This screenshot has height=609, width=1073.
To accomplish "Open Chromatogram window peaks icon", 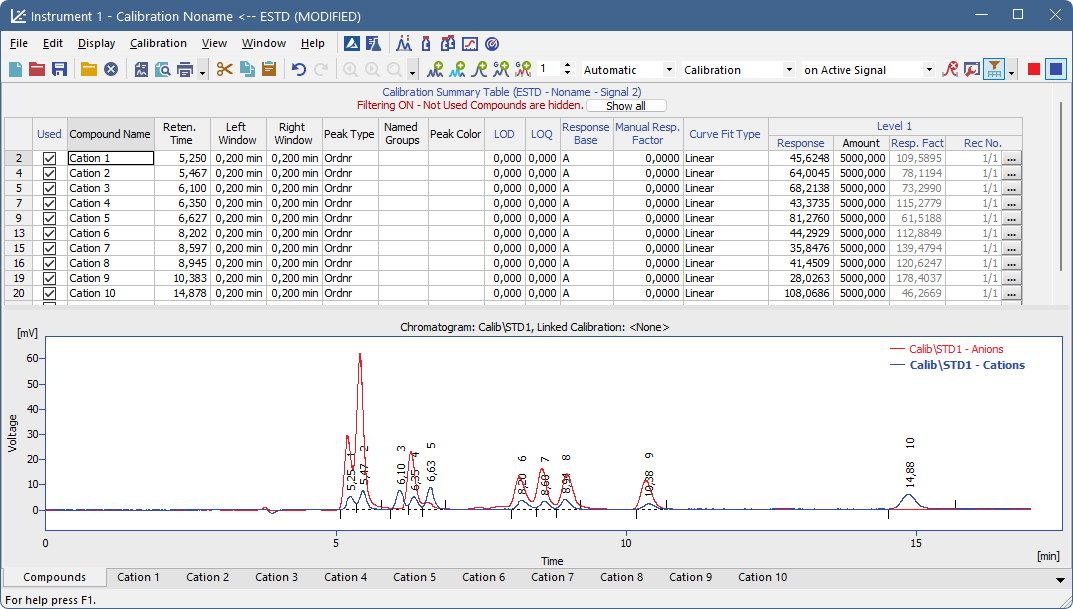I will (404, 44).
